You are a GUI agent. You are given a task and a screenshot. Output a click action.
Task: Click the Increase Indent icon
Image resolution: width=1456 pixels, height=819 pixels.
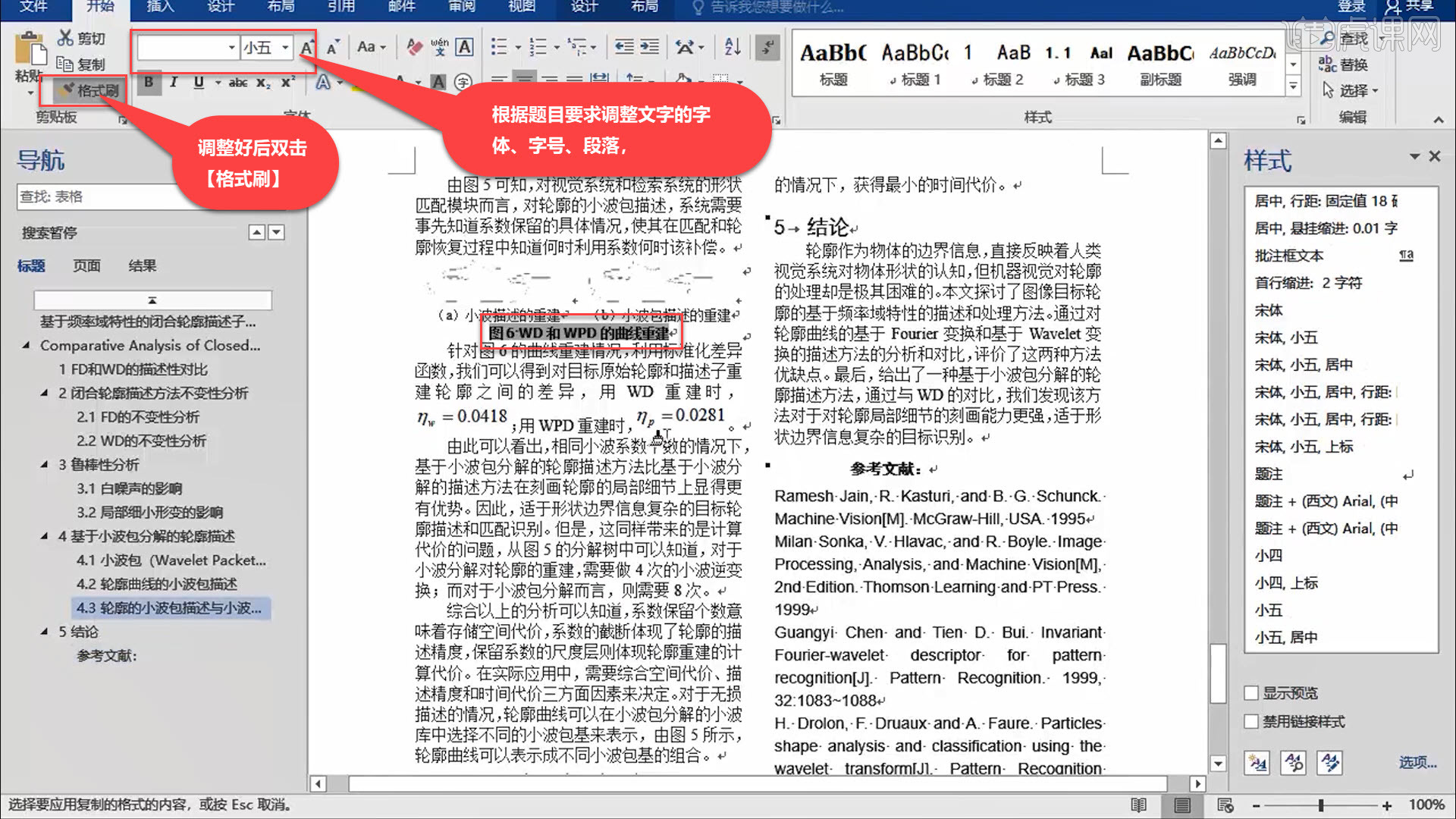tap(649, 47)
